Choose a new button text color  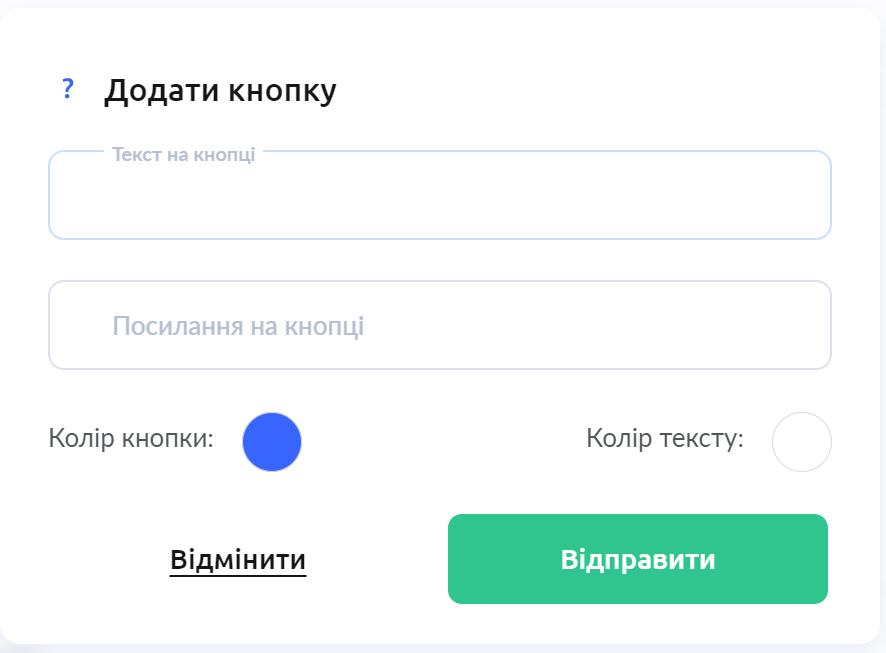click(x=802, y=442)
